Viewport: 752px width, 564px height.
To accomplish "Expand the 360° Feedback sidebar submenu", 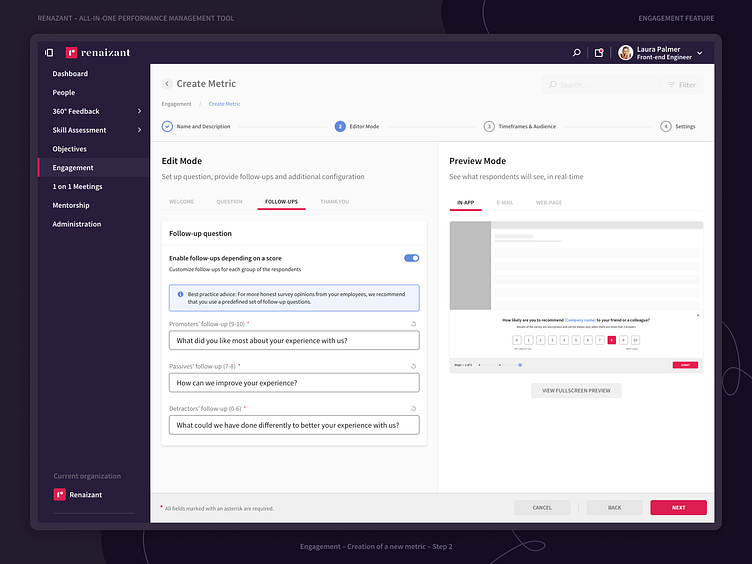I will pos(139,111).
